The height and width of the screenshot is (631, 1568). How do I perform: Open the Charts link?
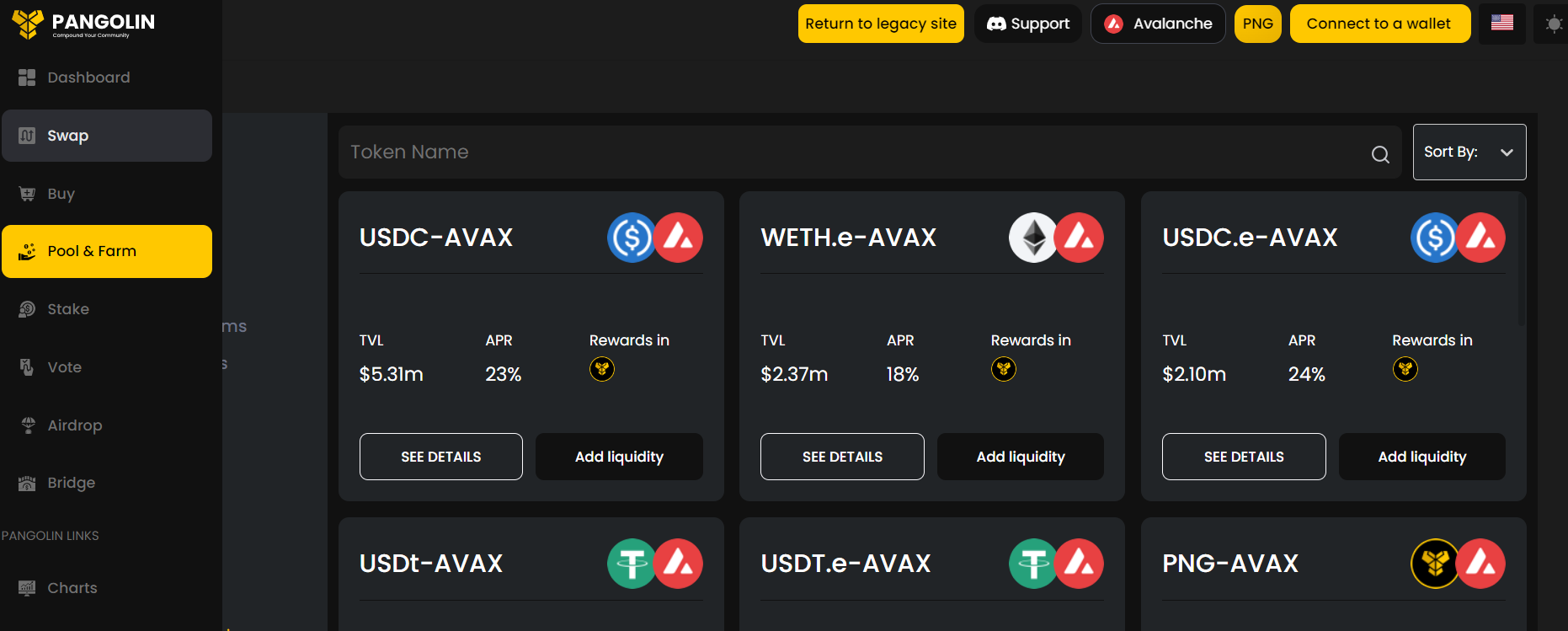coord(107,588)
